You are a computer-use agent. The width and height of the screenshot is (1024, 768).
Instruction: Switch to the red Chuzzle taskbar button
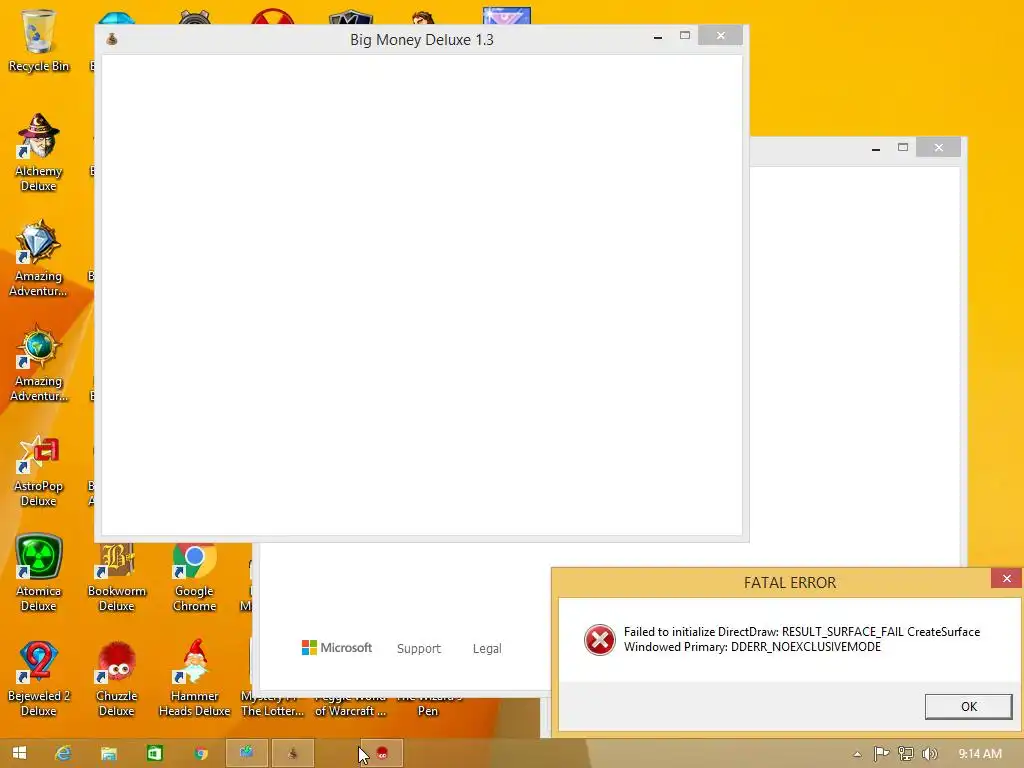[381, 753]
